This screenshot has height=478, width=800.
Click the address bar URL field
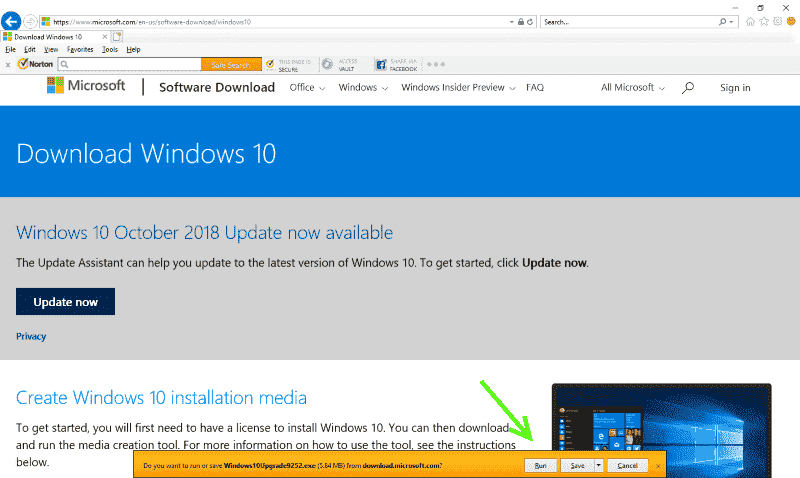276,22
